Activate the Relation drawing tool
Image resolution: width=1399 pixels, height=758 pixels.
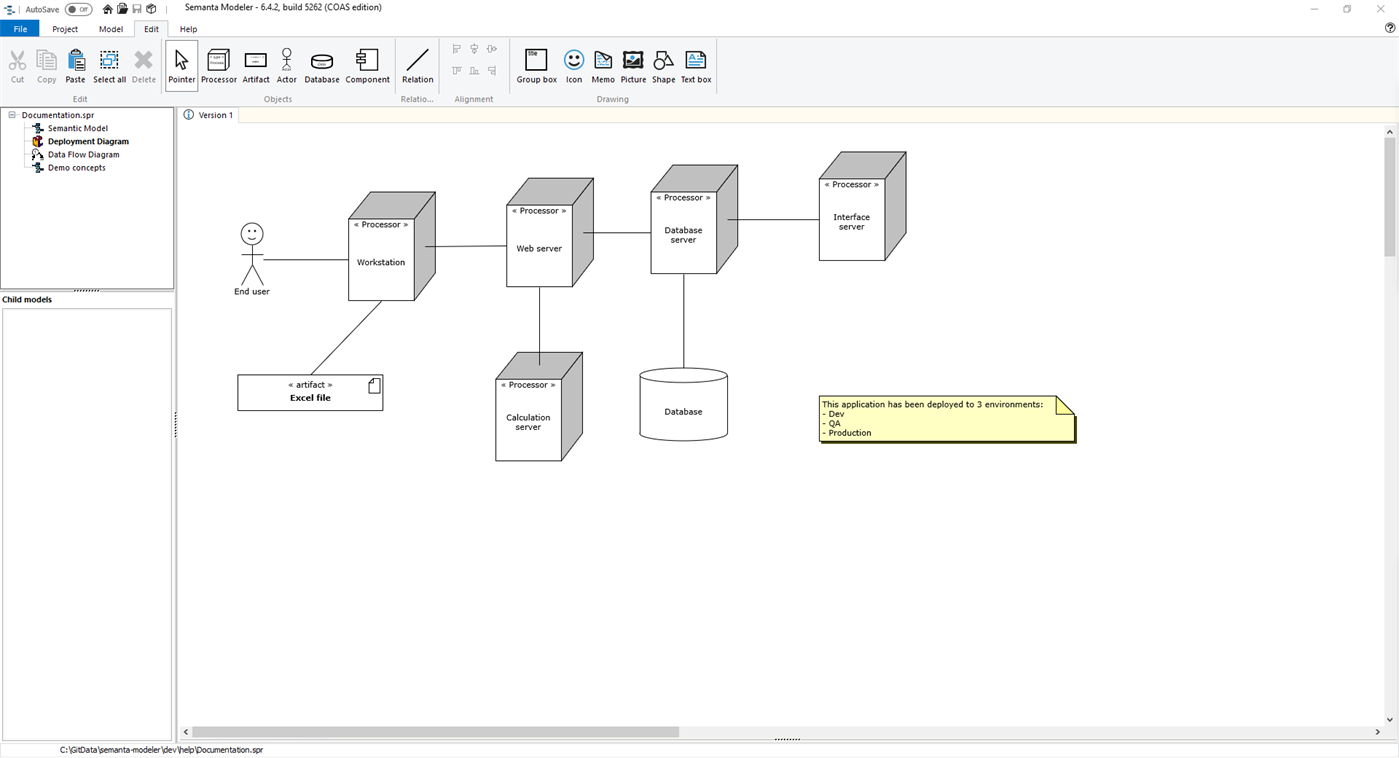click(x=417, y=63)
